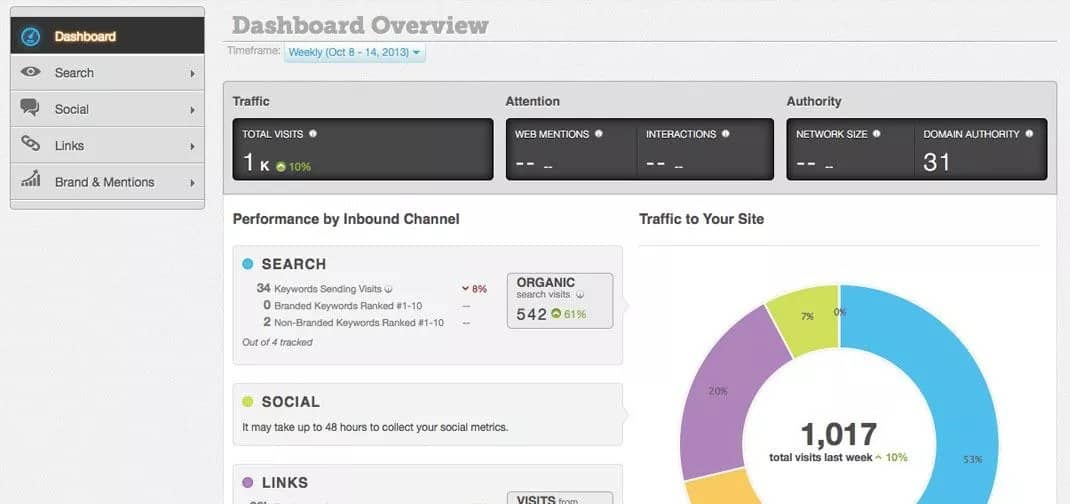This screenshot has height=504, width=1070.
Task: Expand the Links submenu arrow
Action: click(191, 146)
